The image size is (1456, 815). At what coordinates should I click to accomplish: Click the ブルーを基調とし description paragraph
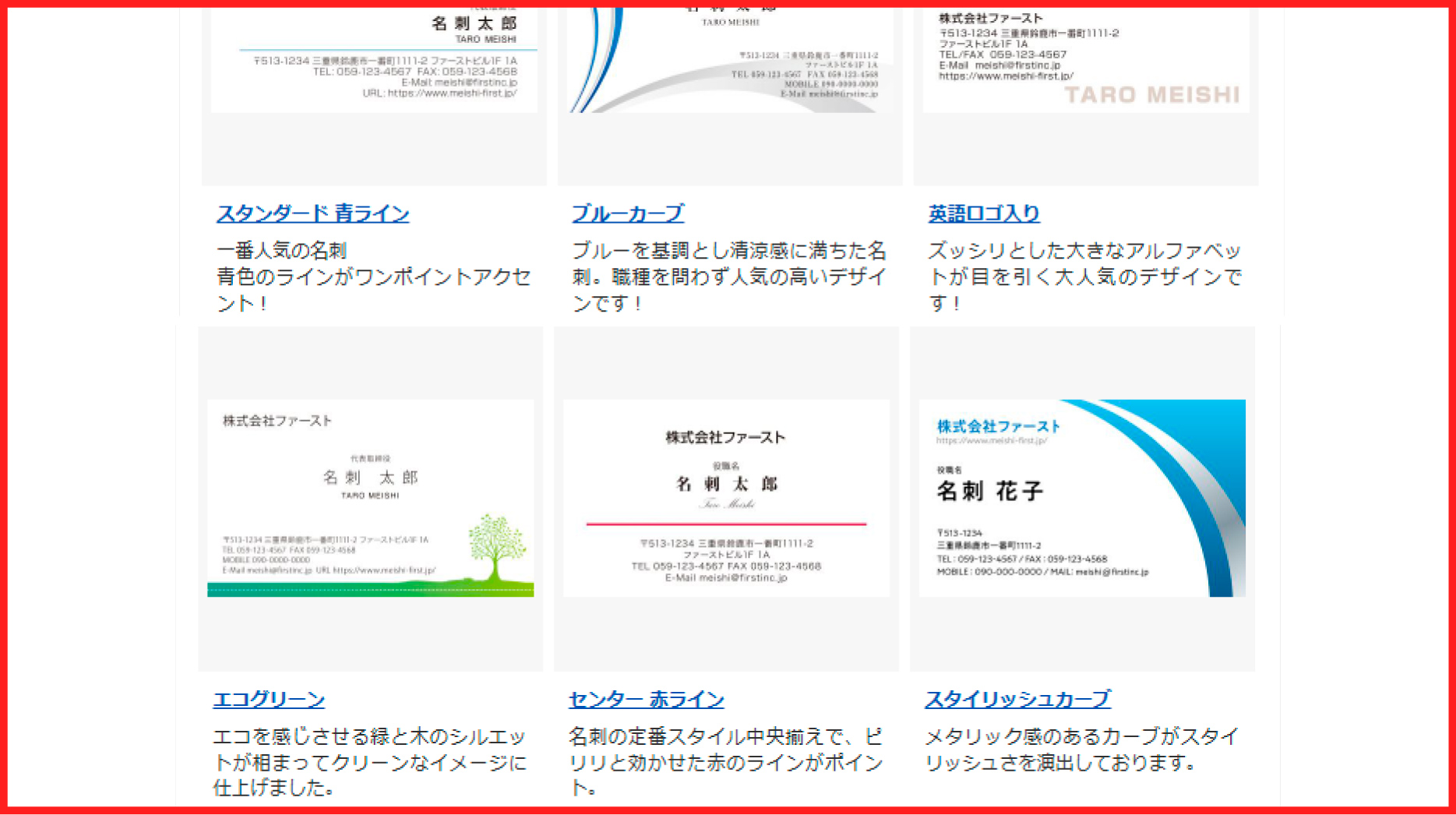click(729, 277)
